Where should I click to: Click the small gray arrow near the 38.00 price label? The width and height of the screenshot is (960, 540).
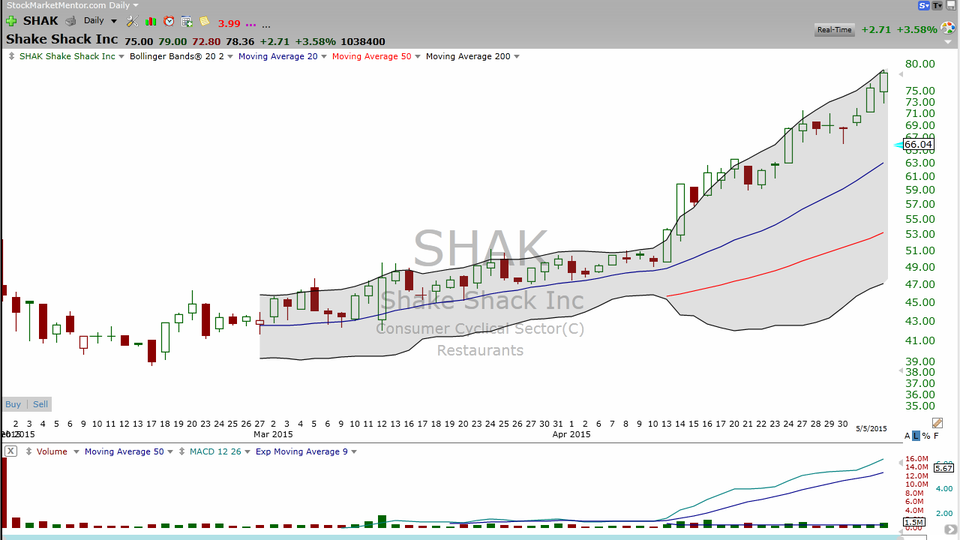tap(901, 371)
